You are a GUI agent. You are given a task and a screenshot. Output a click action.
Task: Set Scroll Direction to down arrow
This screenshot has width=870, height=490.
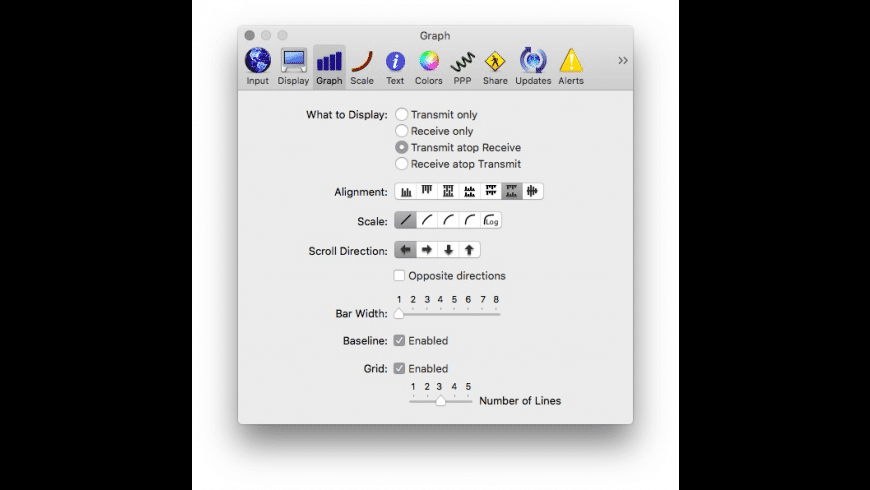point(448,250)
